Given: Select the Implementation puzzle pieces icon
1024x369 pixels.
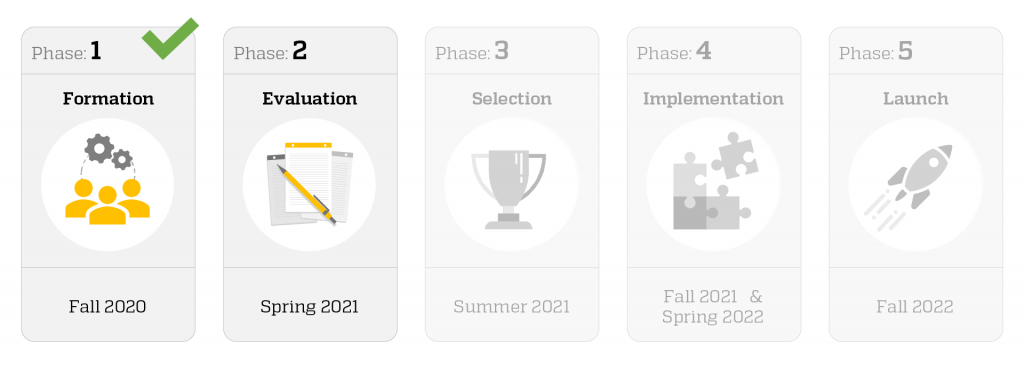Looking at the screenshot, I should tap(713, 184).
